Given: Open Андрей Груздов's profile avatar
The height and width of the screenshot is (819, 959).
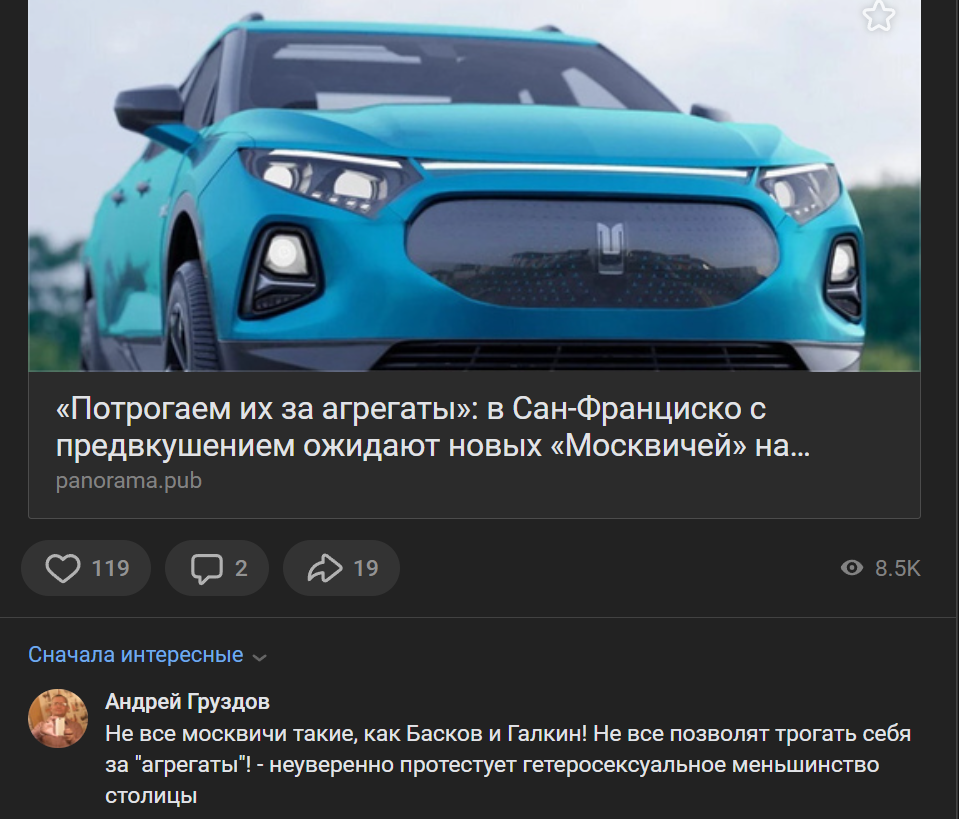Looking at the screenshot, I should [x=58, y=719].
